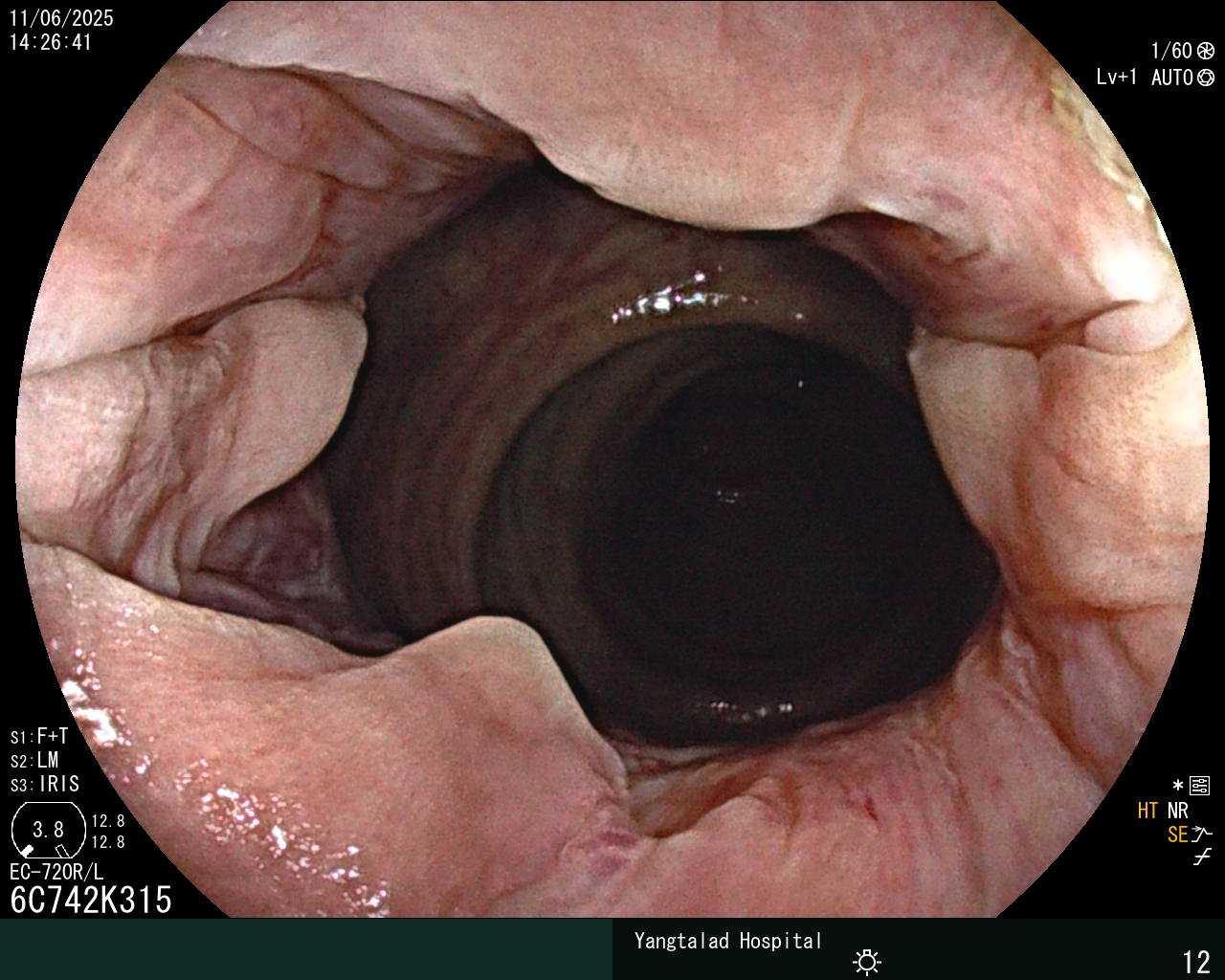Select the NR noise reduction indicator
The height and width of the screenshot is (980, 1225).
point(1177,812)
